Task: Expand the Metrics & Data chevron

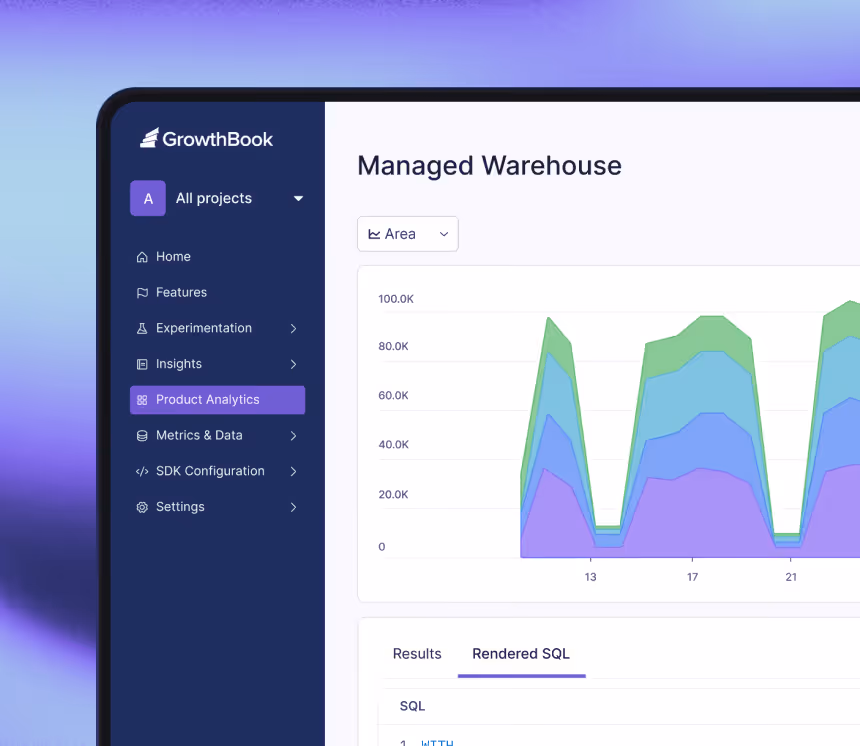Action: pyautogui.click(x=293, y=436)
